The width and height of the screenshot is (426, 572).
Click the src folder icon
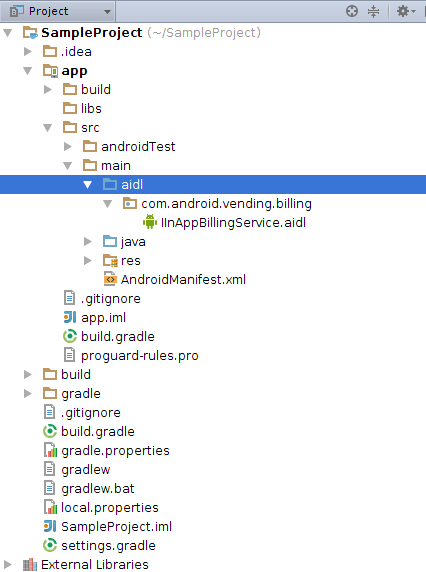[x=70, y=127]
